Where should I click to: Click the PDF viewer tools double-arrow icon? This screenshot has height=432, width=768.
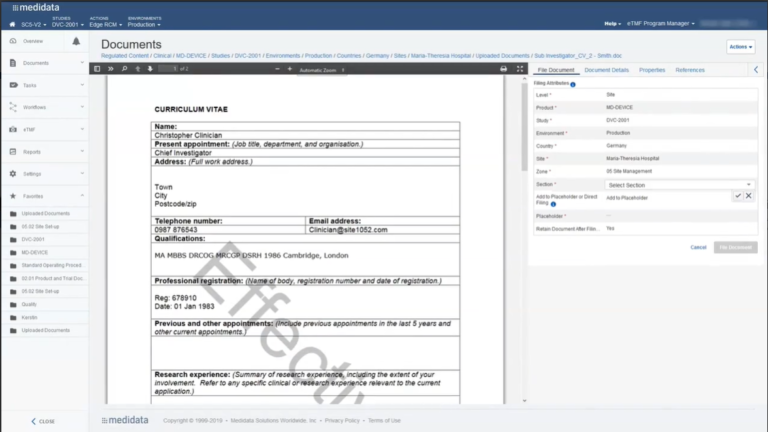[111, 69]
